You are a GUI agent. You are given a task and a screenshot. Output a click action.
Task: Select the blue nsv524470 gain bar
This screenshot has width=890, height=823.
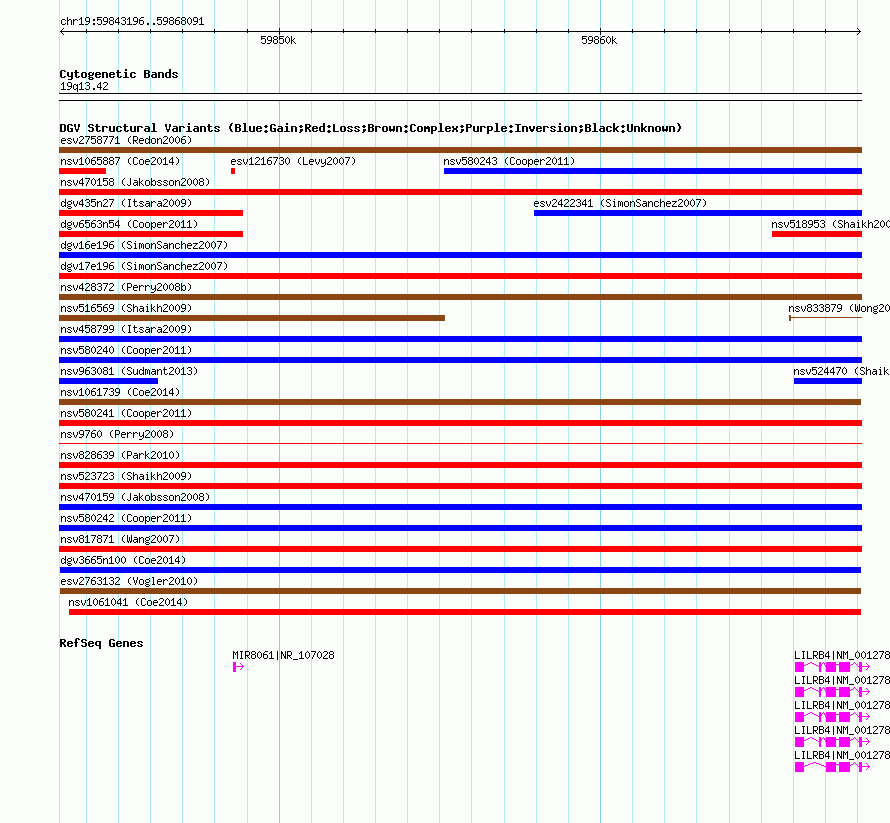(828, 381)
